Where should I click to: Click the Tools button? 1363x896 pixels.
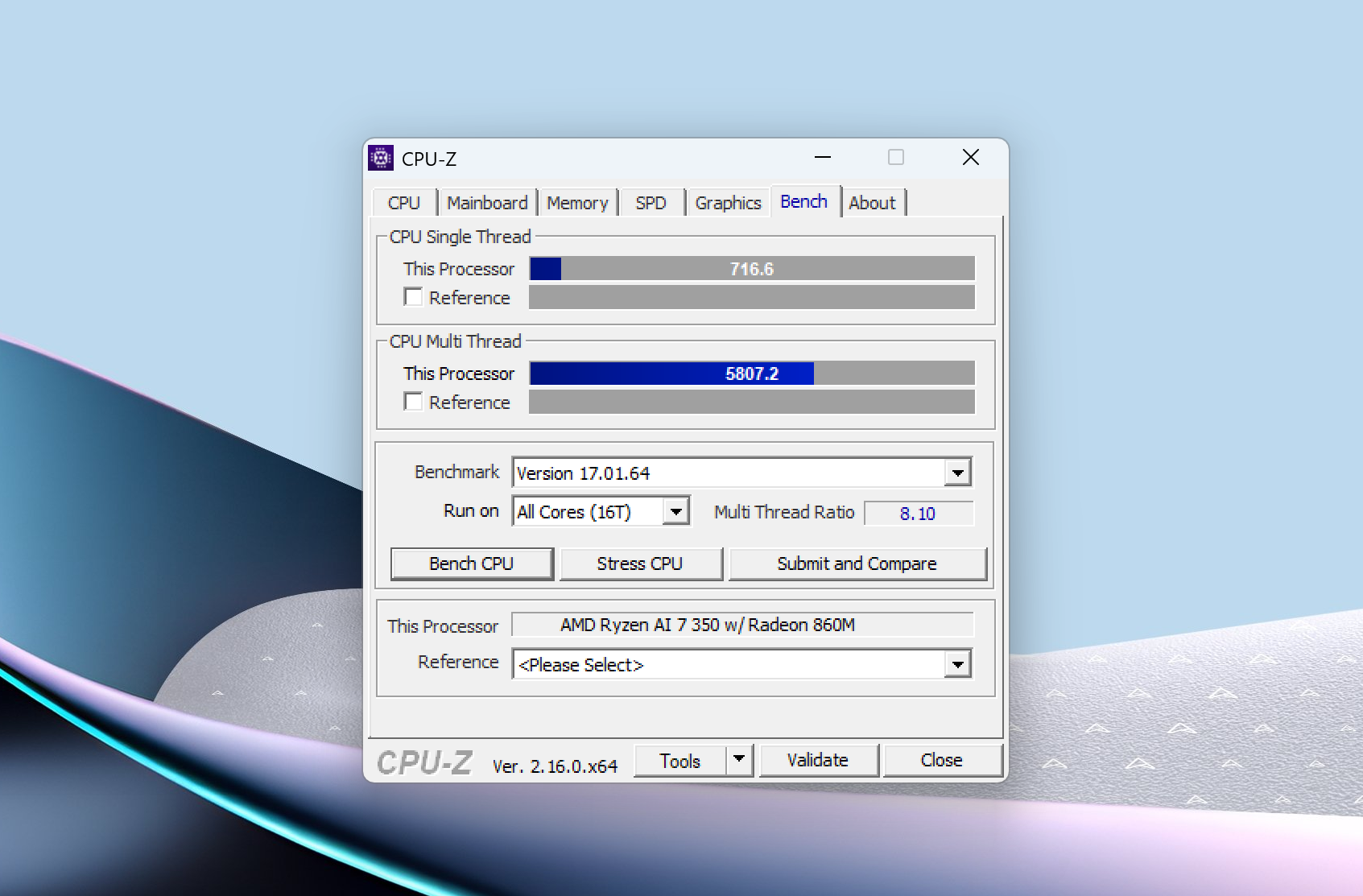pyautogui.click(x=680, y=761)
